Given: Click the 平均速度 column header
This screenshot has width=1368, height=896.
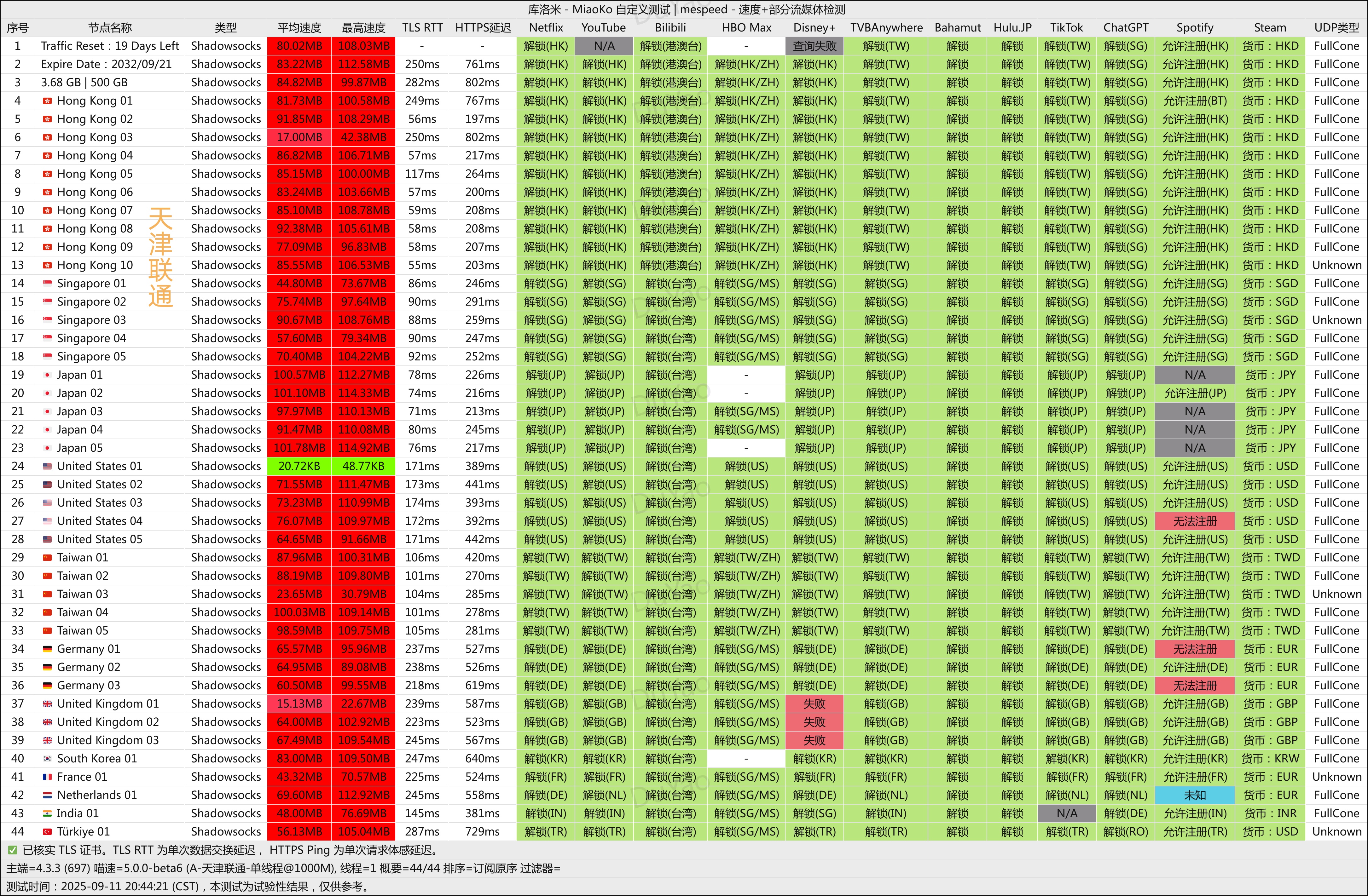Looking at the screenshot, I should 299,28.
